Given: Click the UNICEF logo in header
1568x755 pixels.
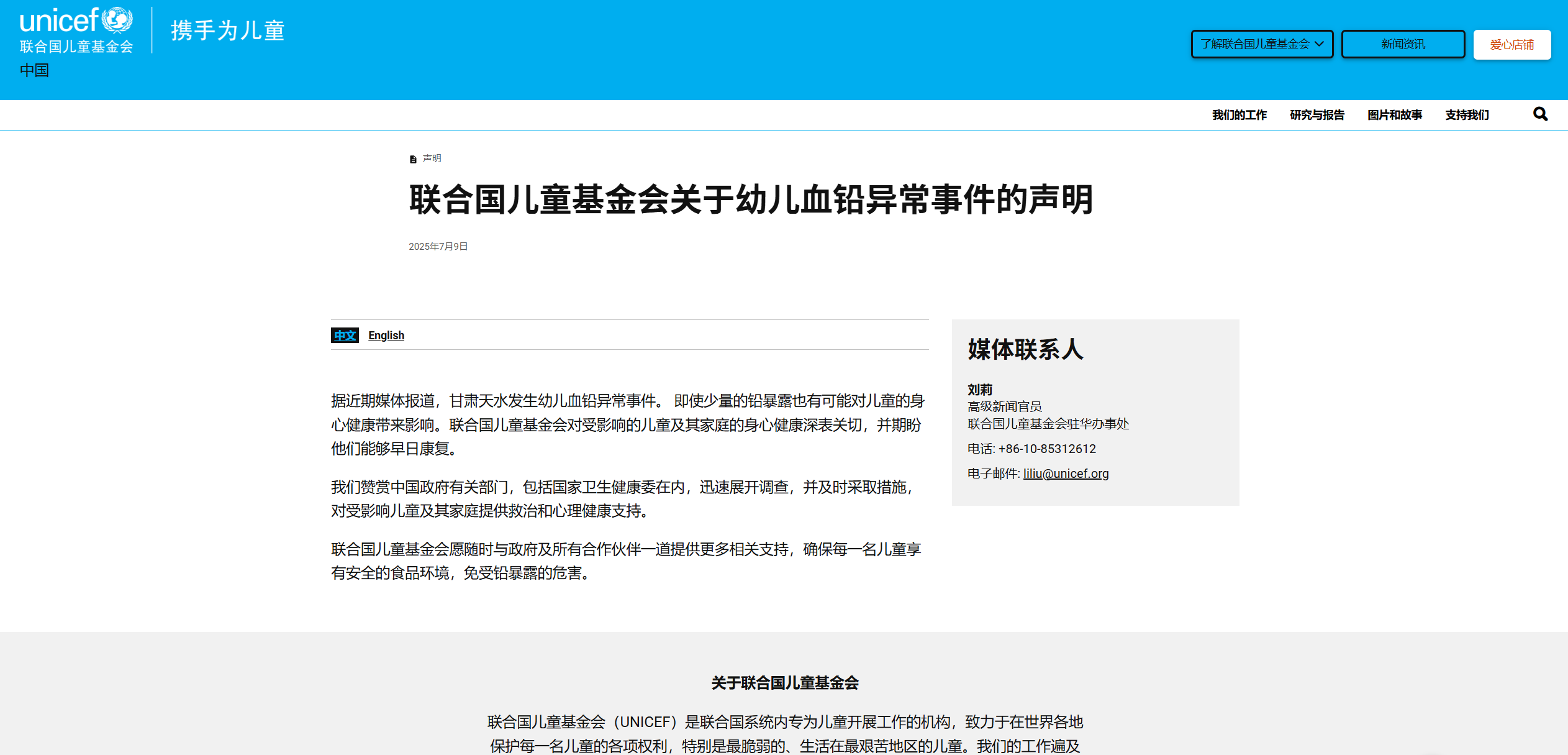Looking at the screenshot, I should coord(76,30).
